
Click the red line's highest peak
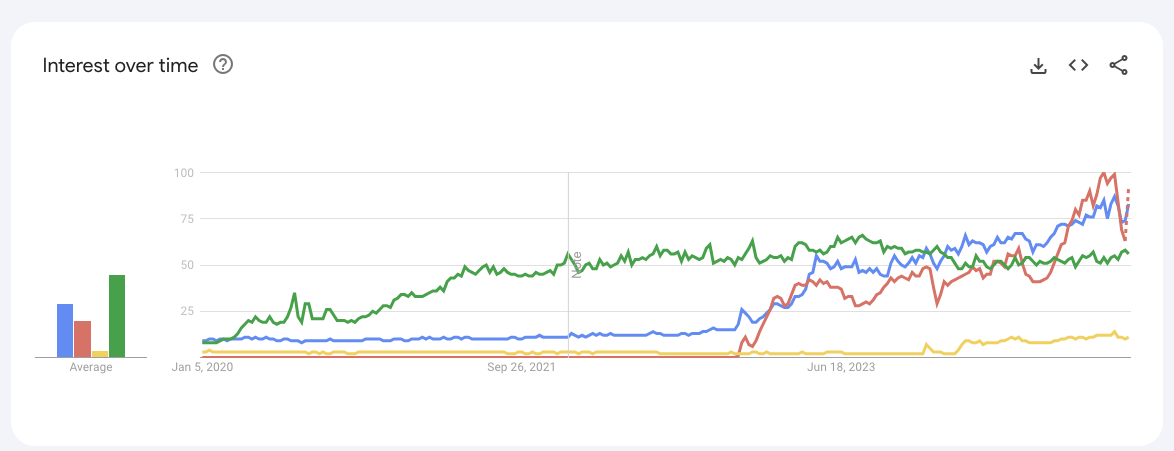click(1103, 174)
